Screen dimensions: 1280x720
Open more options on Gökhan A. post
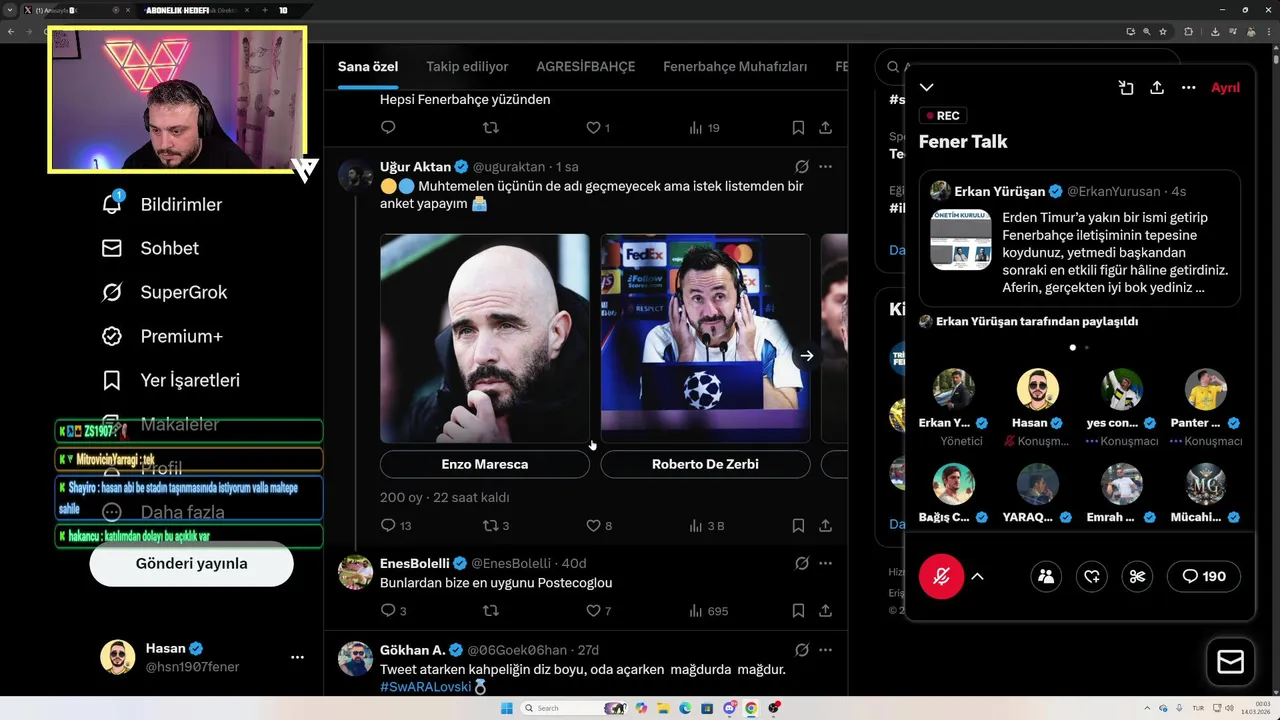tap(825, 649)
